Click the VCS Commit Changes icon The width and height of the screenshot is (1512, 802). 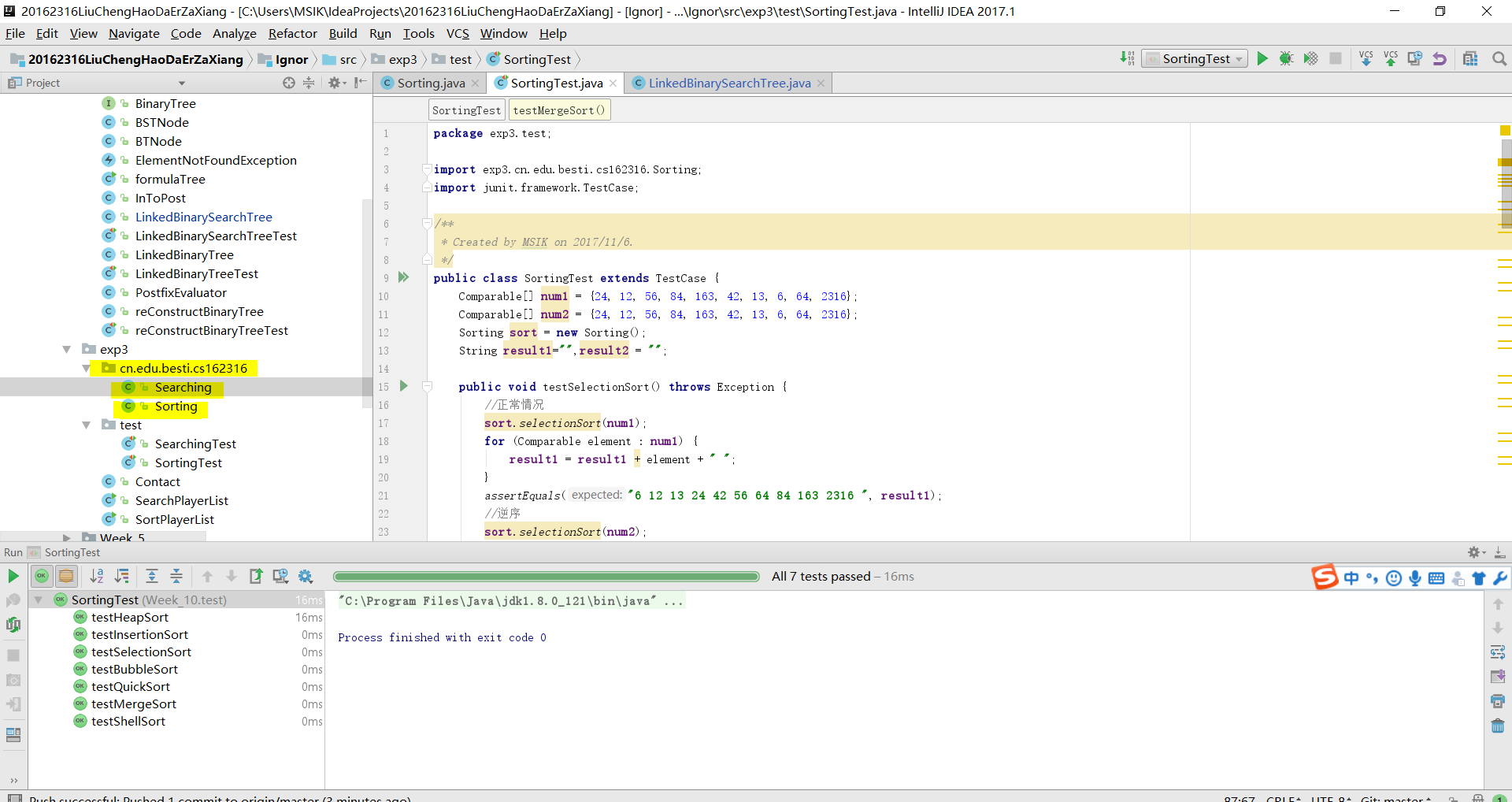point(1391,58)
